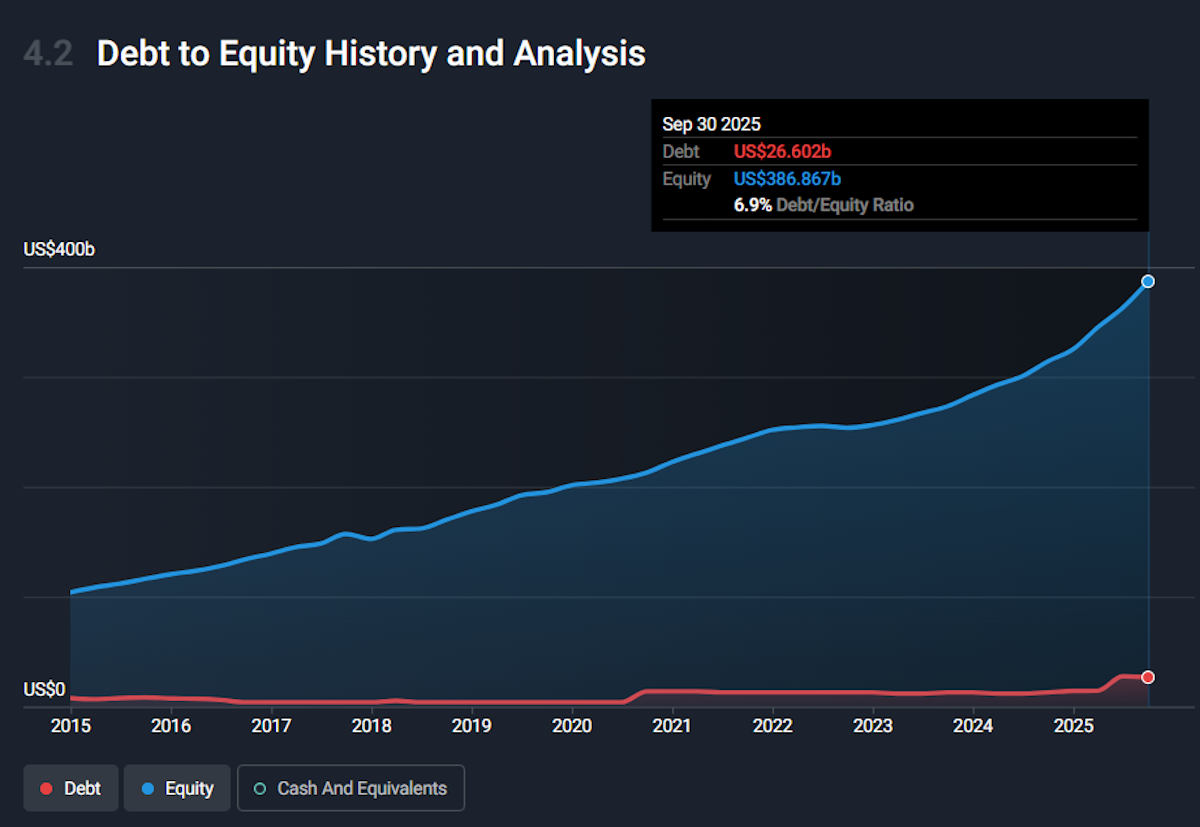Click the US$400b y-axis label
Image resolution: width=1200 pixels, height=827 pixels.
click(x=59, y=249)
